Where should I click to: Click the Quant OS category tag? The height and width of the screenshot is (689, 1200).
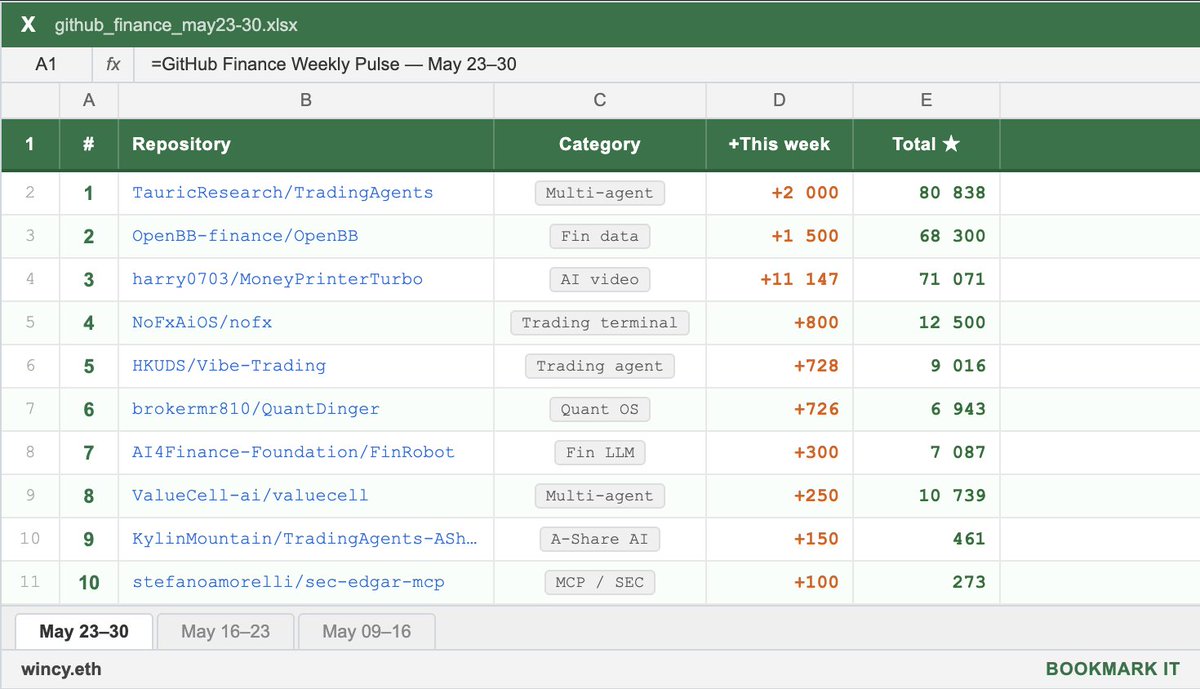point(600,408)
